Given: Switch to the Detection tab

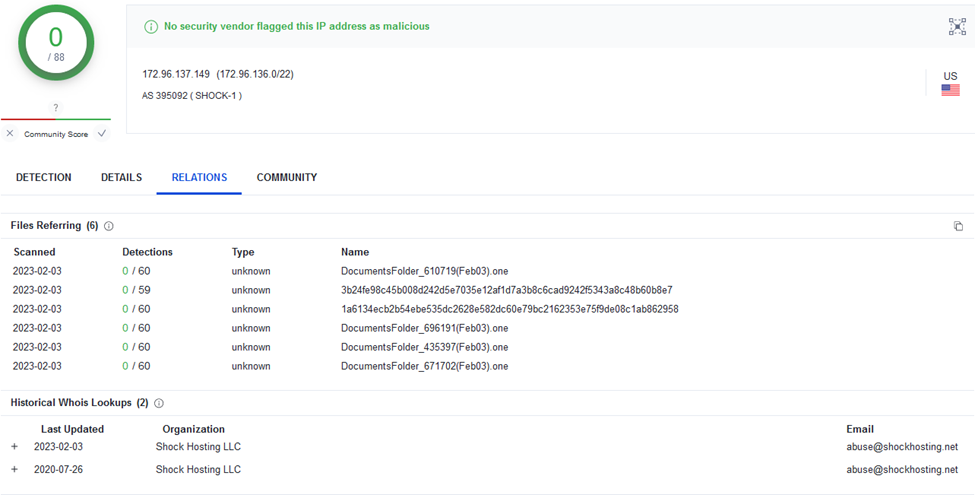Looking at the screenshot, I should [44, 177].
